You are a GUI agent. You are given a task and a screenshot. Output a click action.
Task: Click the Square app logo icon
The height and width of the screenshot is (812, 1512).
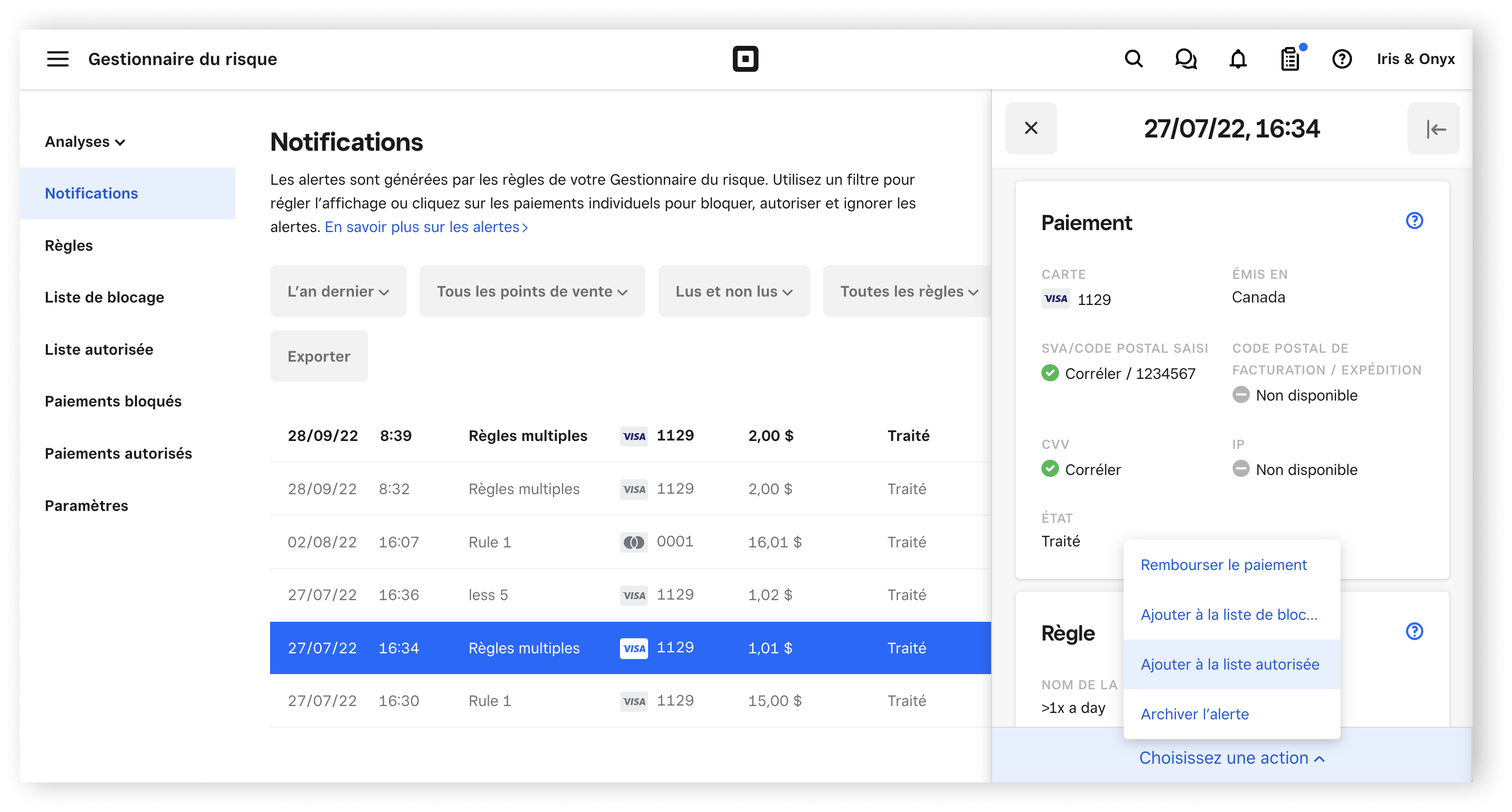pyautogui.click(x=745, y=59)
